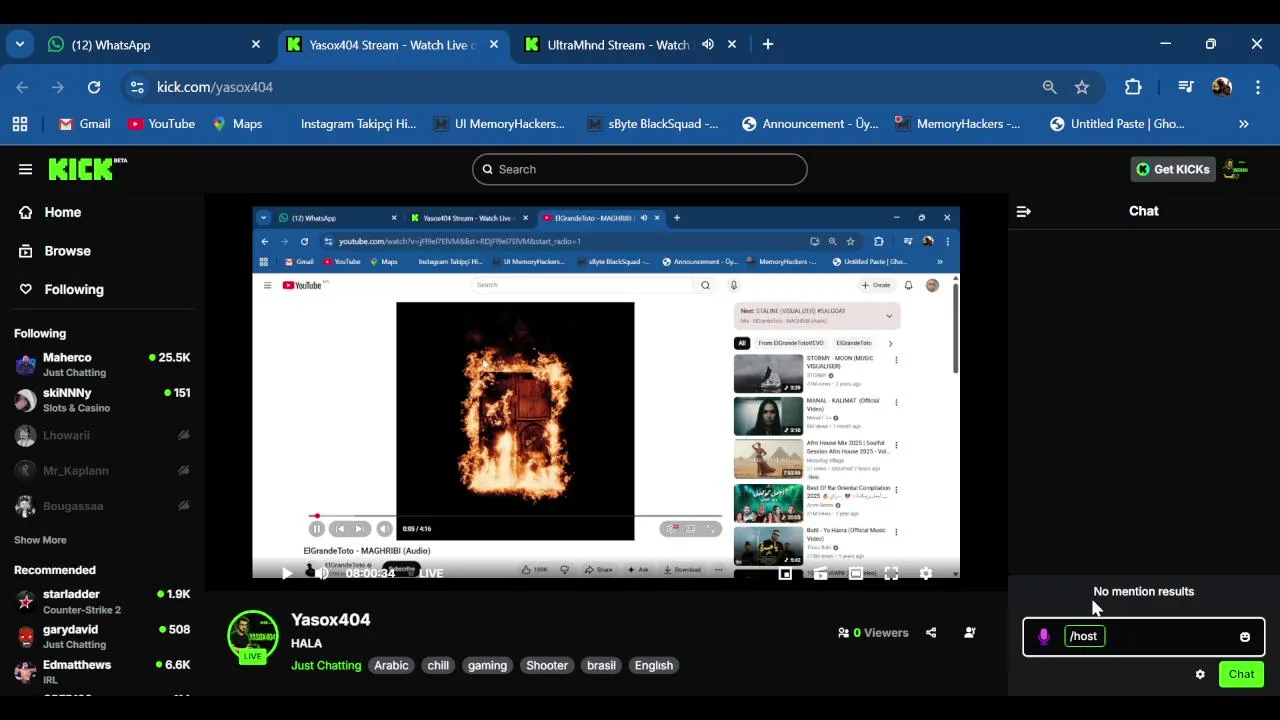Open Lhowarii offline channel
Viewport: 1280px width, 720px height.
pos(102,435)
